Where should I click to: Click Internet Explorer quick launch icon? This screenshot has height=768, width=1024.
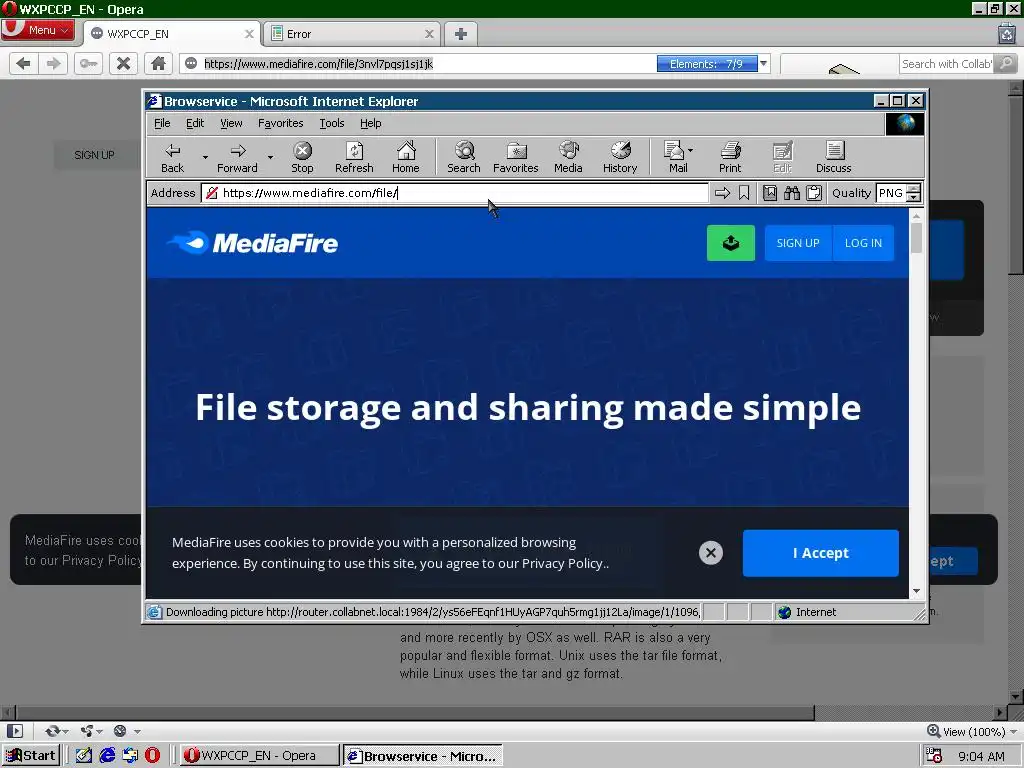coord(107,756)
